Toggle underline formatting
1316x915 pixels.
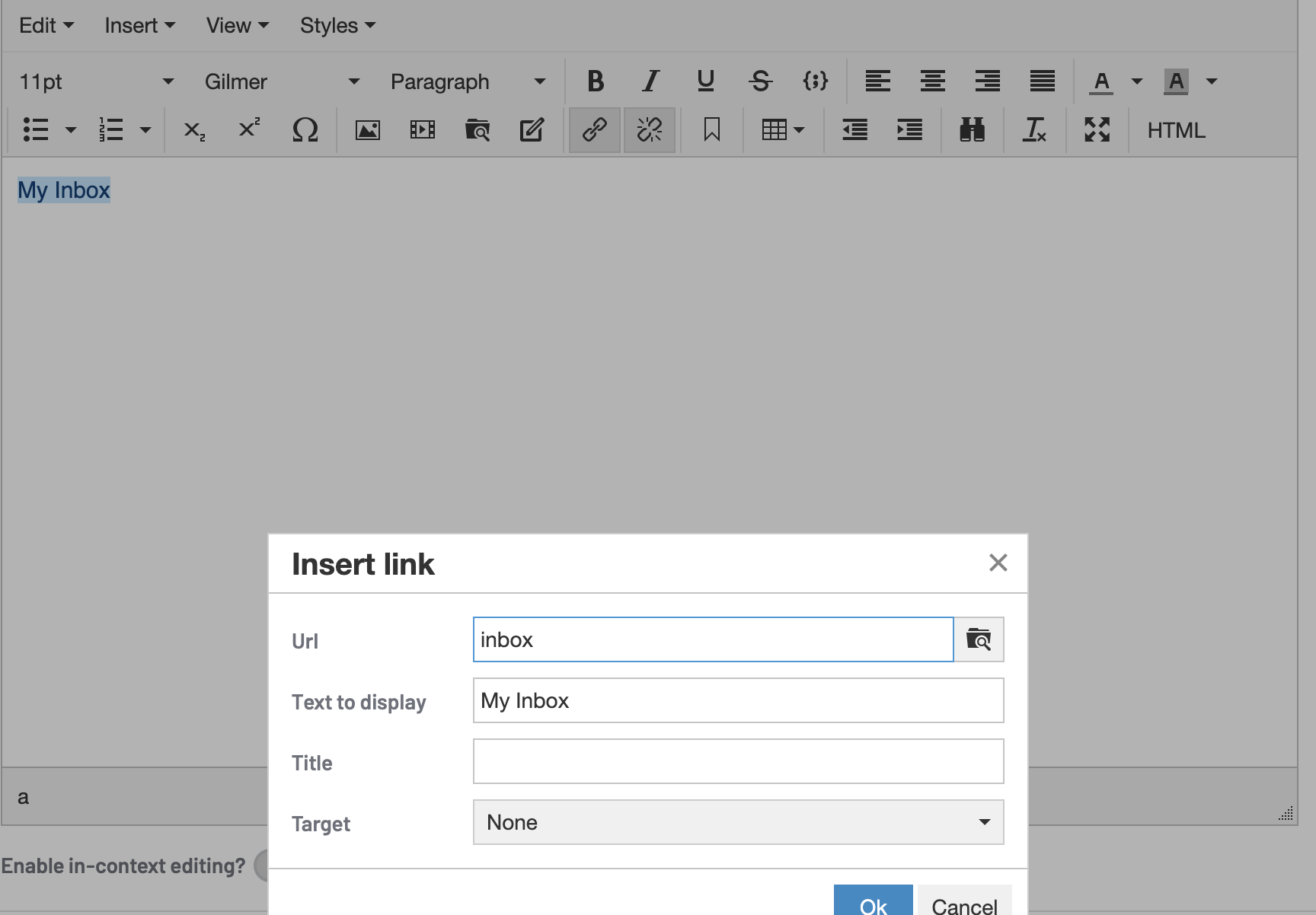pyautogui.click(x=705, y=81)
